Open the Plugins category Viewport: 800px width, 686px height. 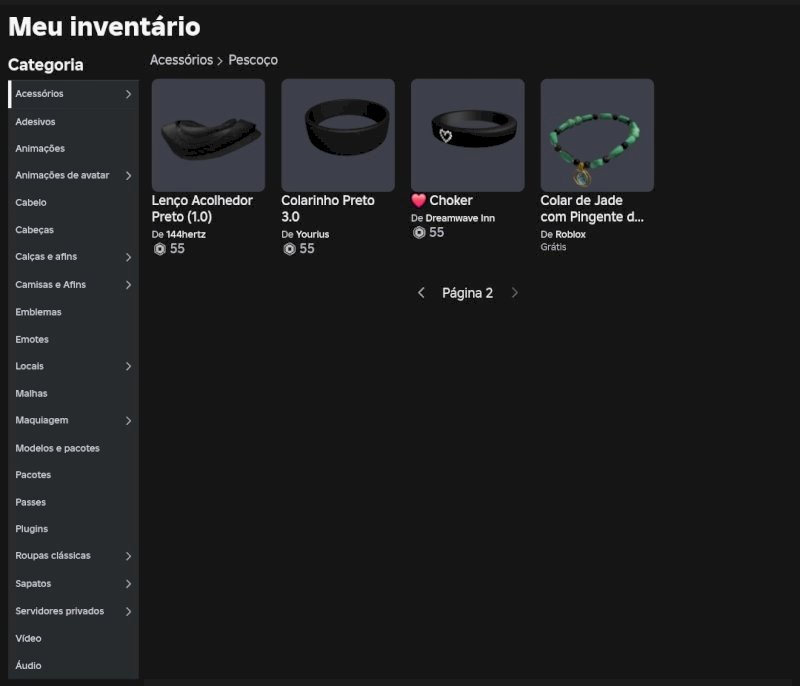click(x=73, y=529)
